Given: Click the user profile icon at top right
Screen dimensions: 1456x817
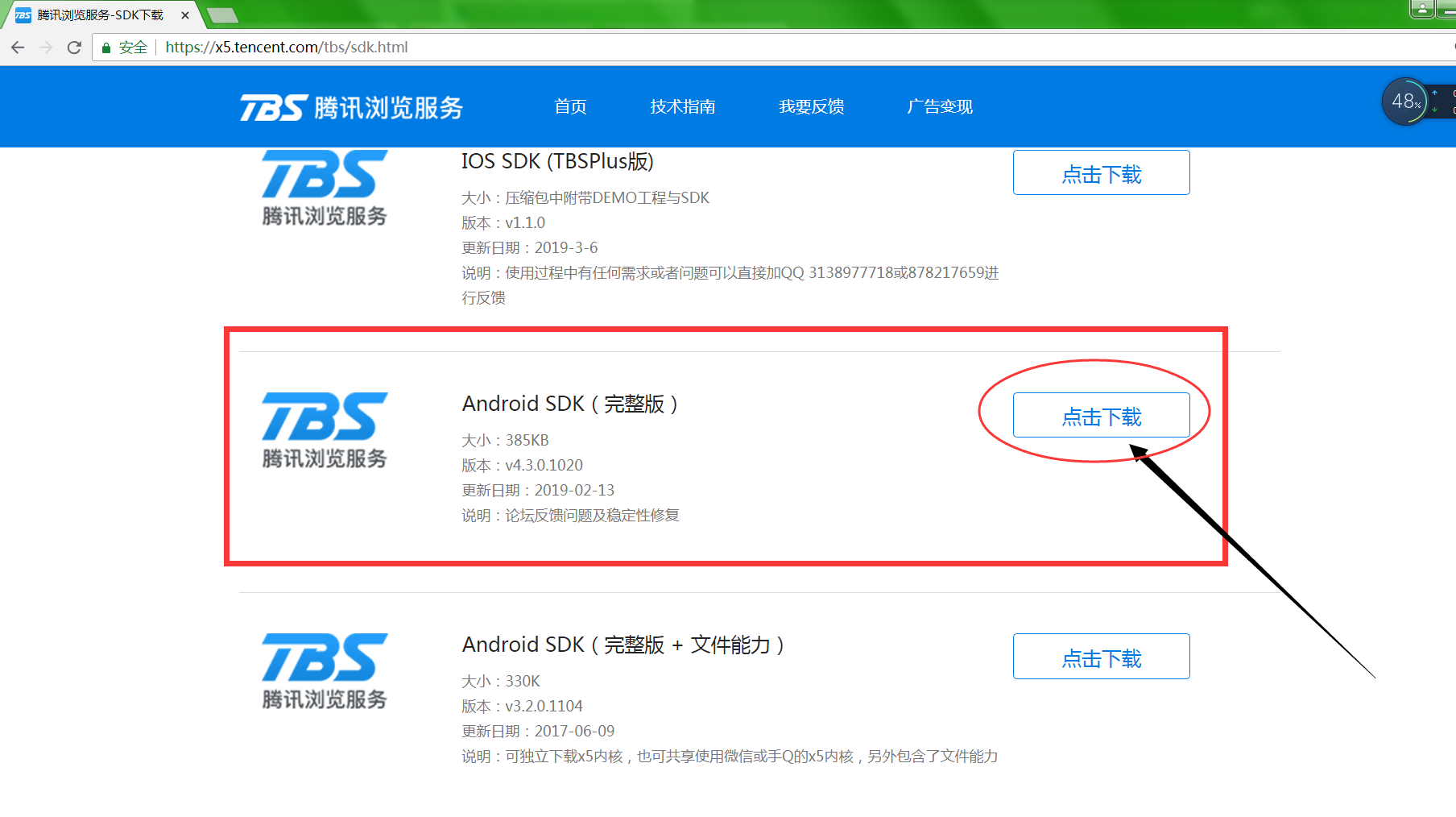Looking at the screenshot, I should pyautogui.click(x=1422, y=9).
